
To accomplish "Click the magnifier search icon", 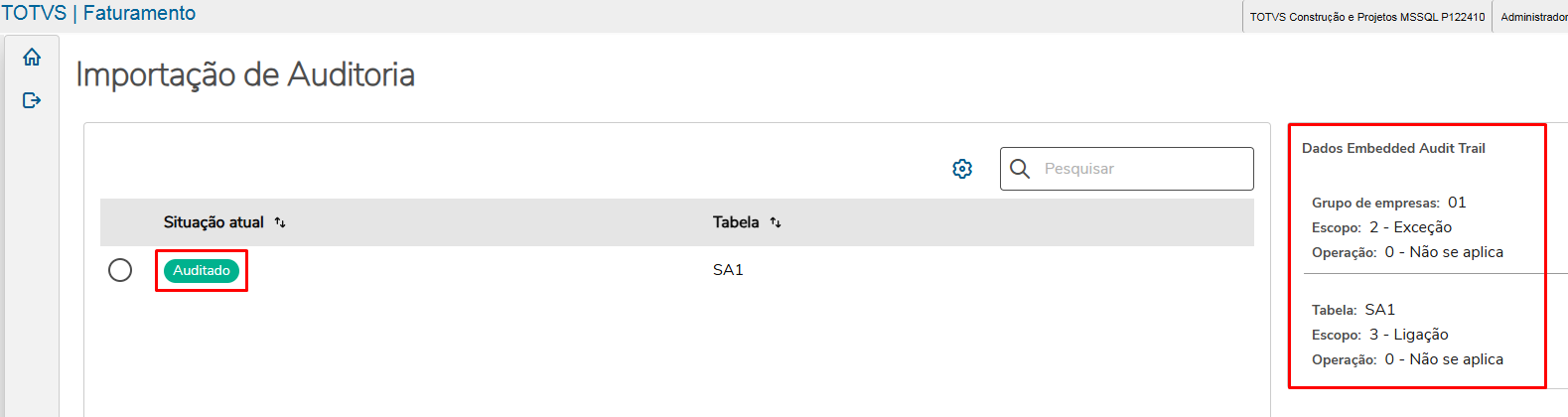I will coord(1020,169).
